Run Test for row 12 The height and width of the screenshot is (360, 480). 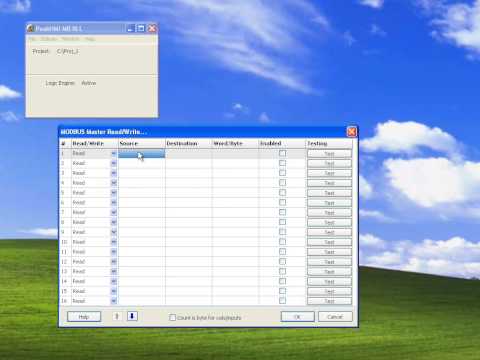[329, 262]
